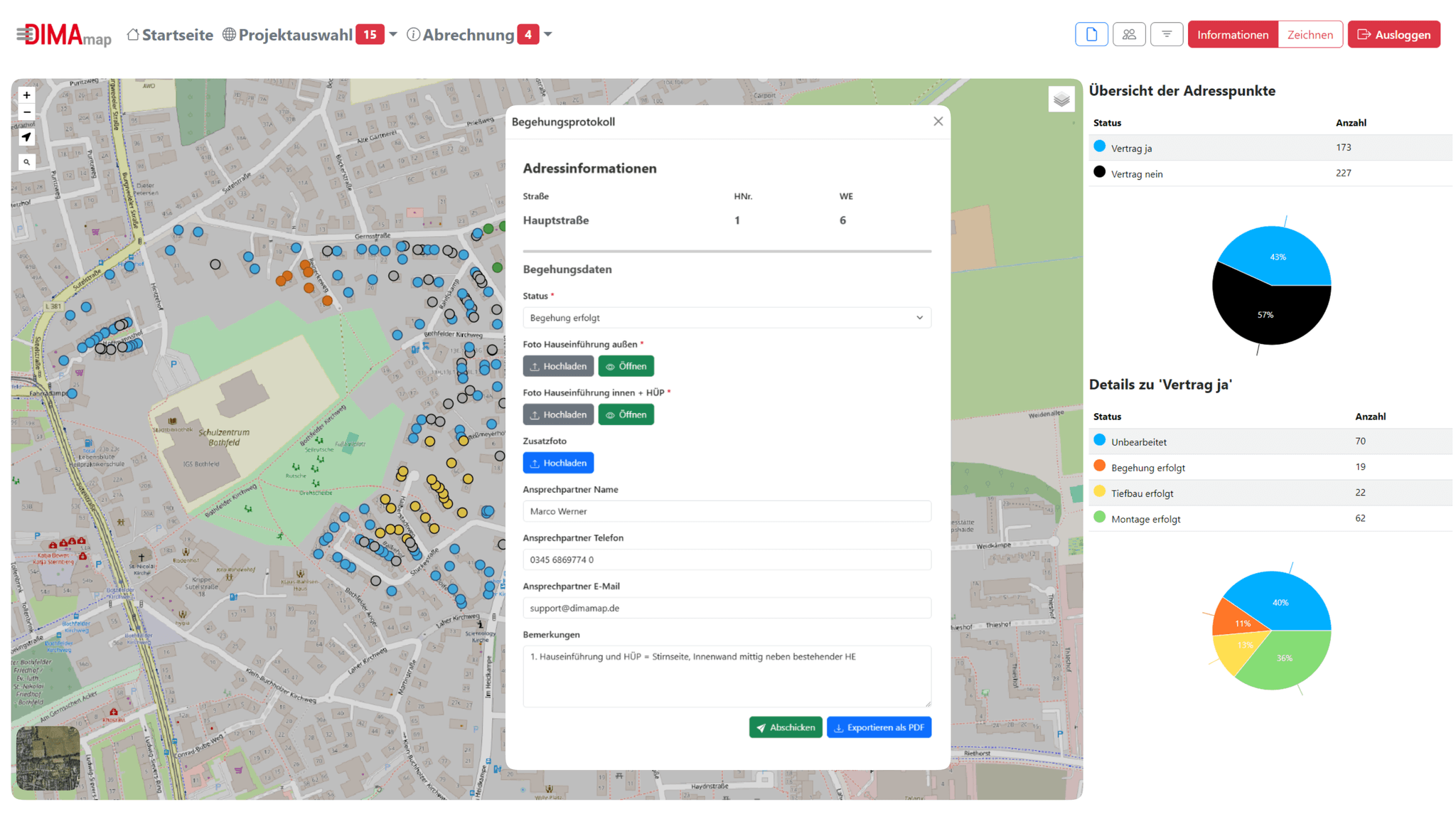Open the Status dropdown Begehung erfolgt
The width and height of the screenshot is (1456, 819).
click(727, 318)
